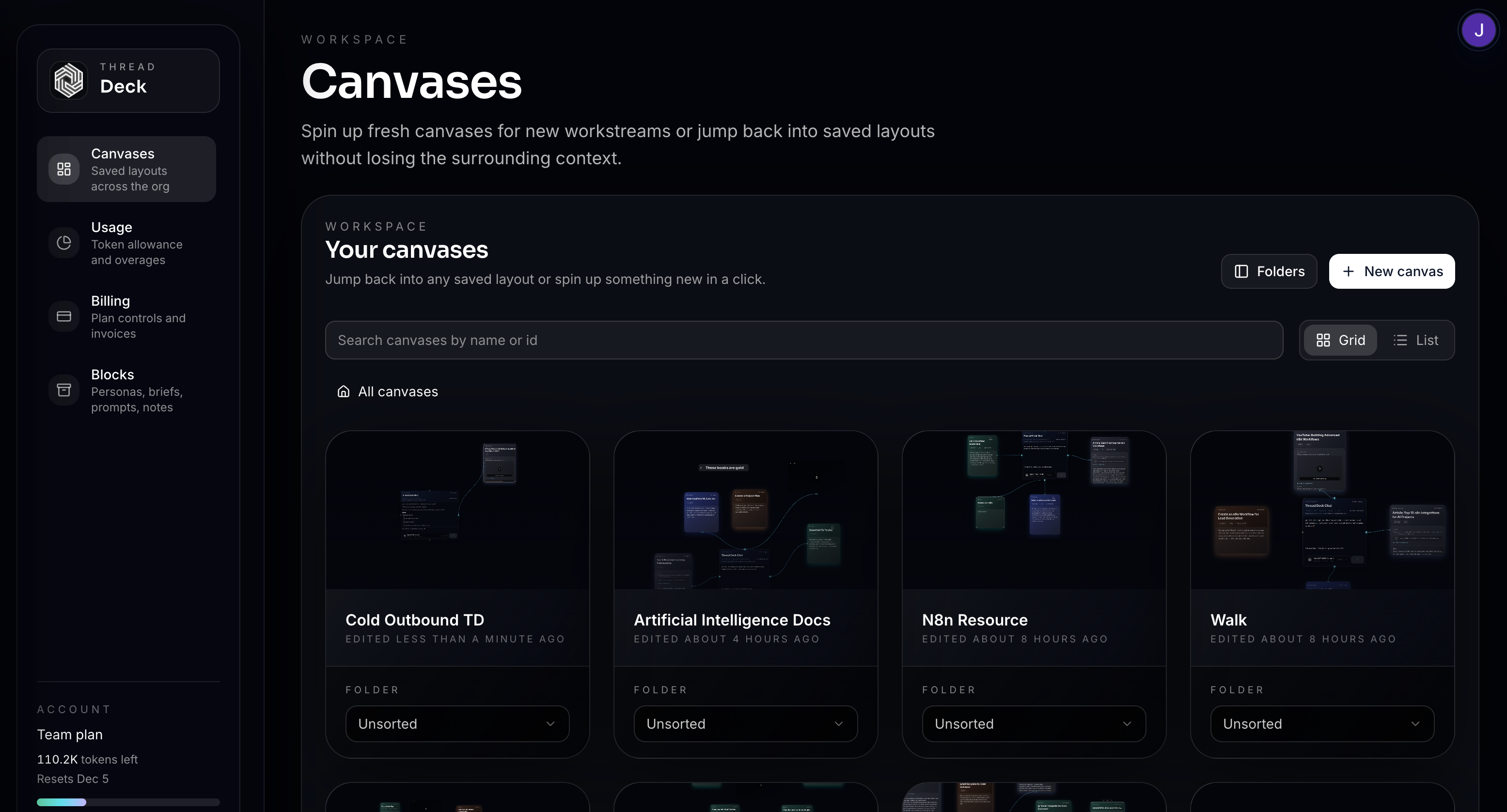Click the token usage progress bar

[128, 802]
